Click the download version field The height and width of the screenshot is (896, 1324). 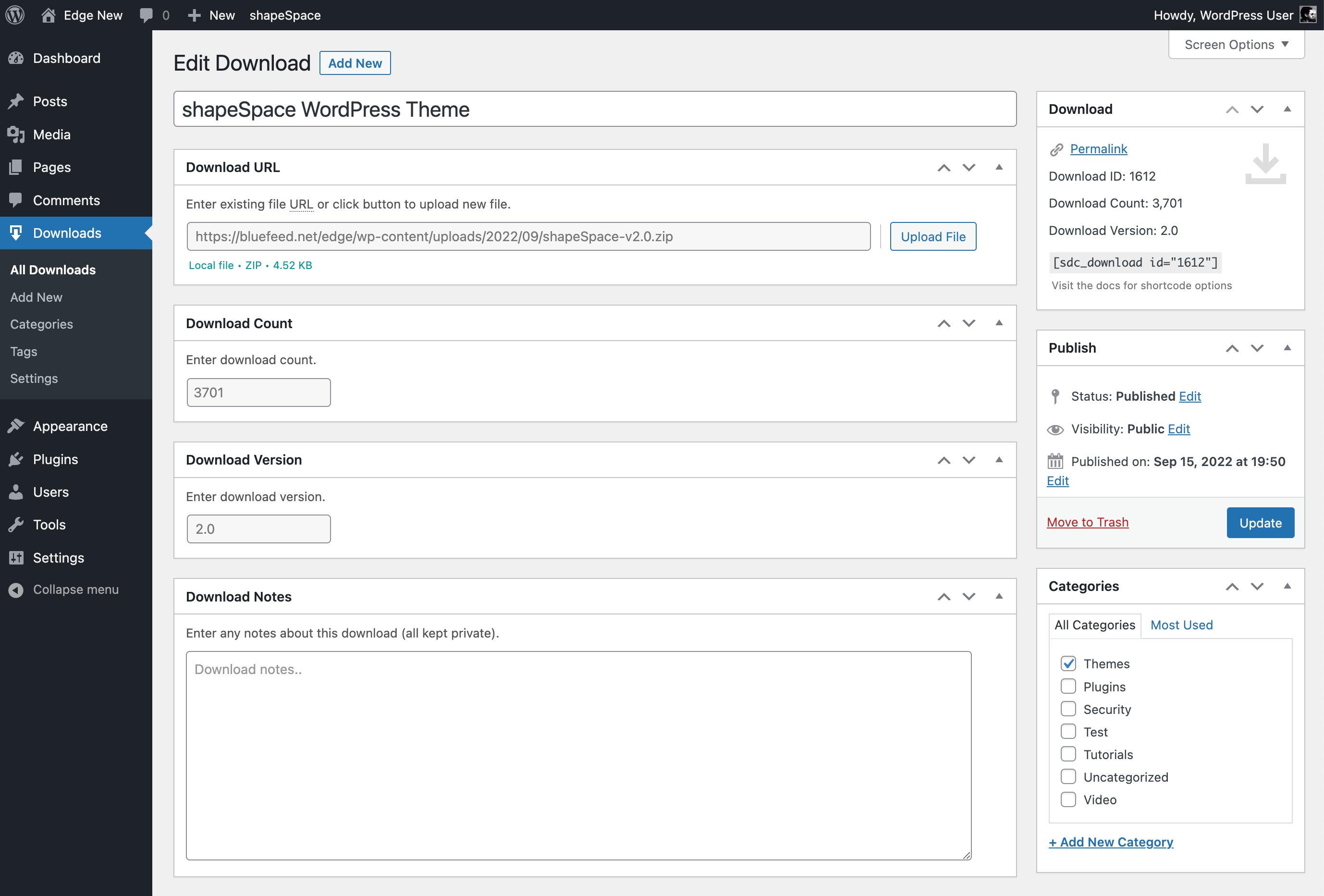(258, 529)
